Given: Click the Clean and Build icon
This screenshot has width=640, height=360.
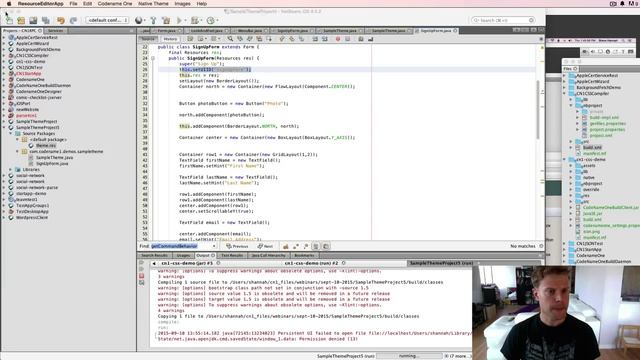Looking at the screenshot, I should [166, 20].
